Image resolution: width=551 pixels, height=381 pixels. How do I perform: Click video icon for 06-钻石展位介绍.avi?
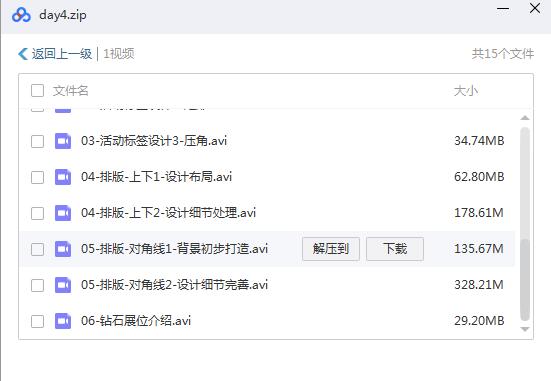(63, 321)
